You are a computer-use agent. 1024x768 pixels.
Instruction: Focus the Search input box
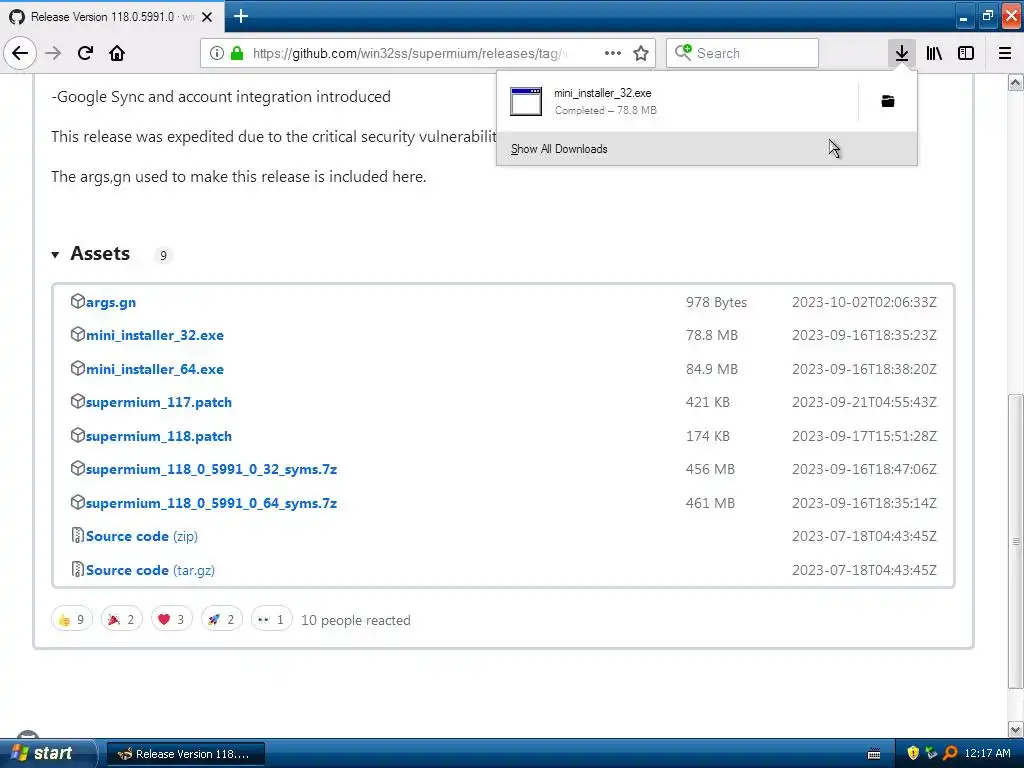pyautogui.click(x=743, y=53)
